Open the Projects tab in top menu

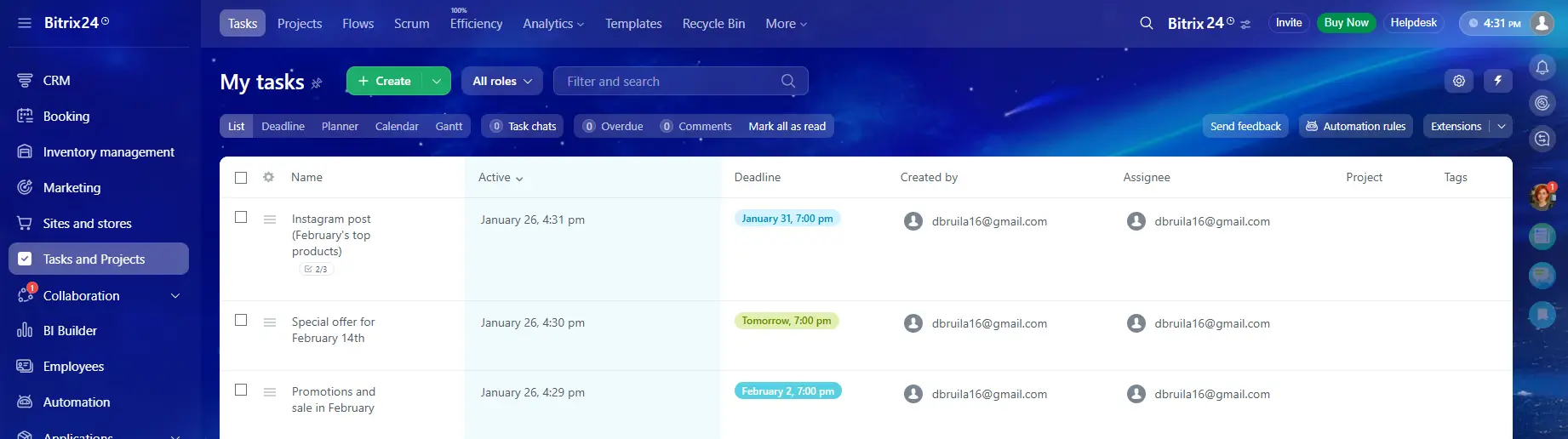coord(300,23)
